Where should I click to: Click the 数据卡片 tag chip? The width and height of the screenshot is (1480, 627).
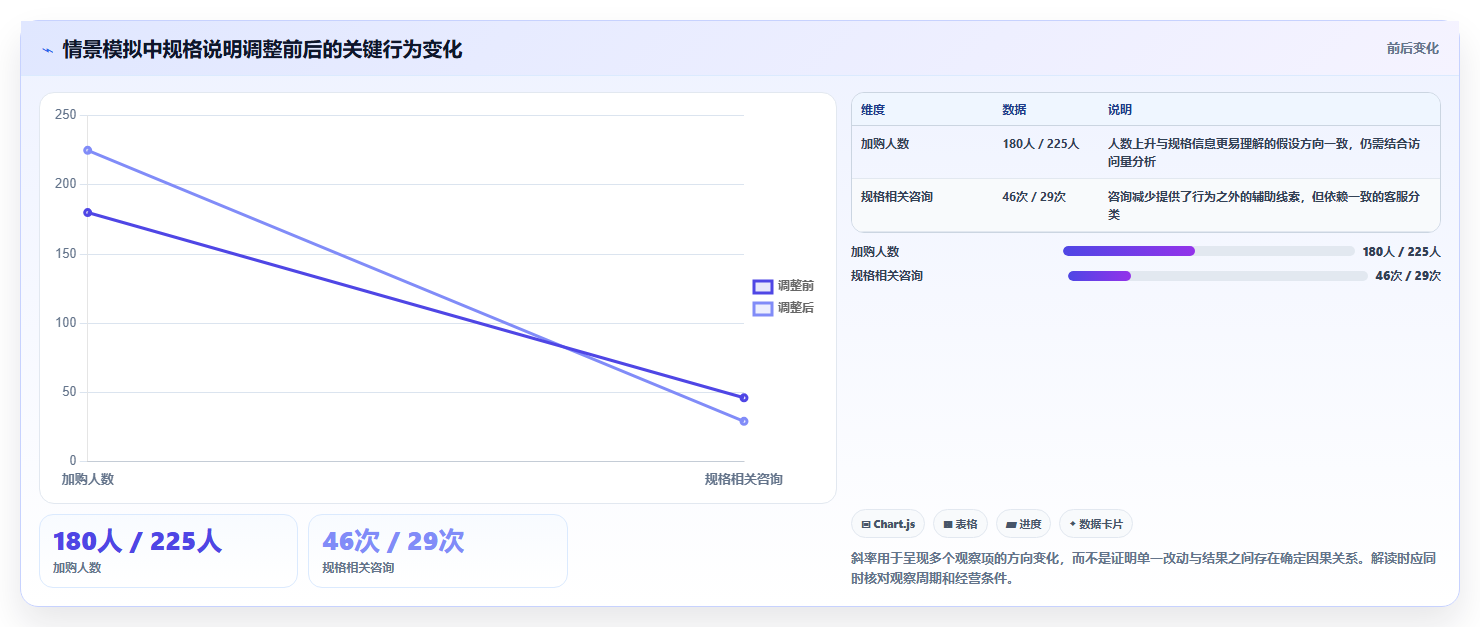(1096, 524)
